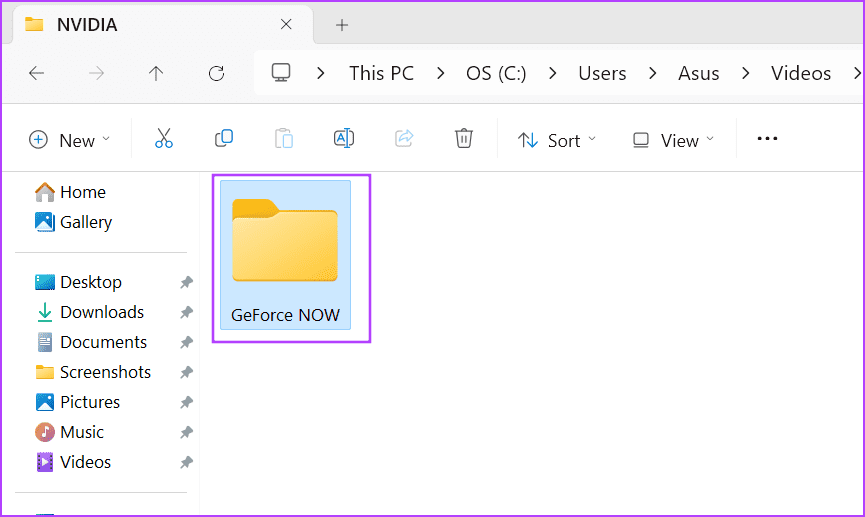The image size is (865, 517).
Task: Select Asus breadcrumb
Action: (698, 73)
